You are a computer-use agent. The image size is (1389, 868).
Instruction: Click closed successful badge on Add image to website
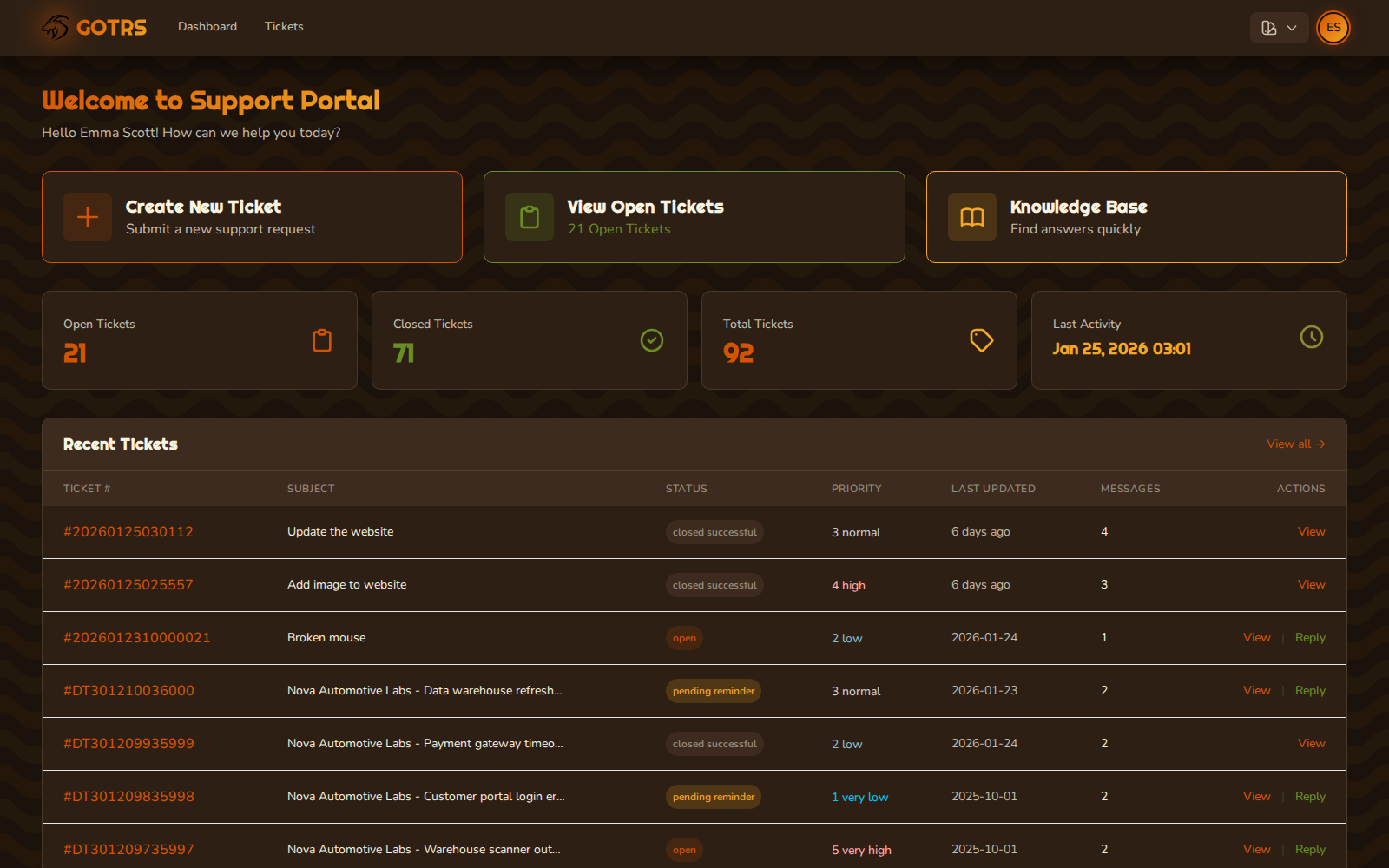[x=714, y=584]
